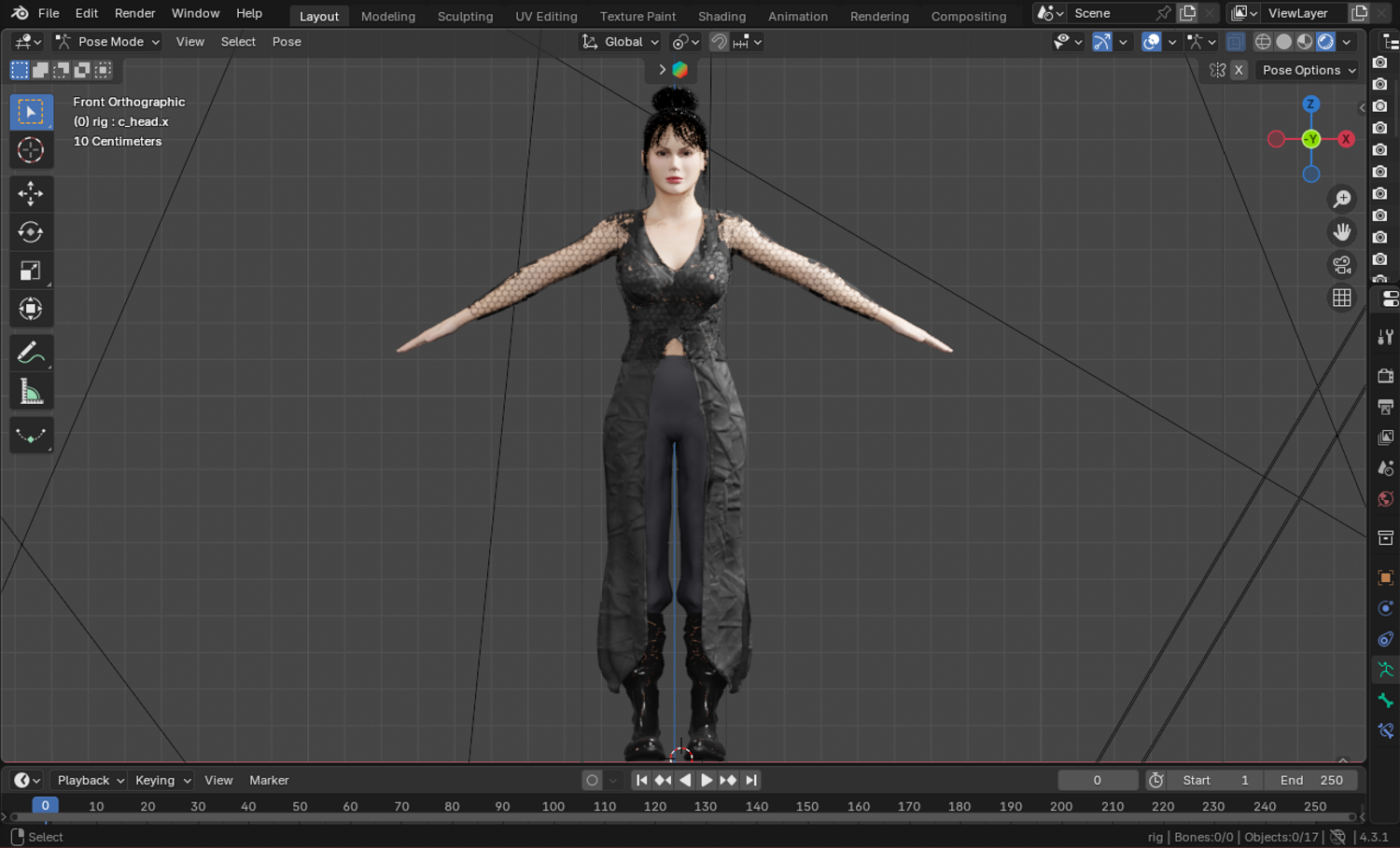Toggle the X-Ray view button

(1235, 42)
